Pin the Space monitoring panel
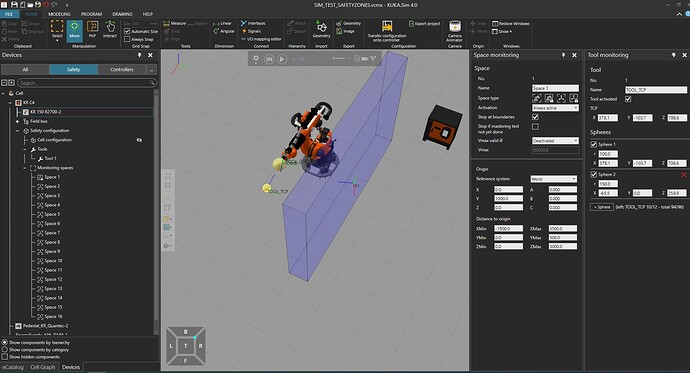 coord(563,55)
